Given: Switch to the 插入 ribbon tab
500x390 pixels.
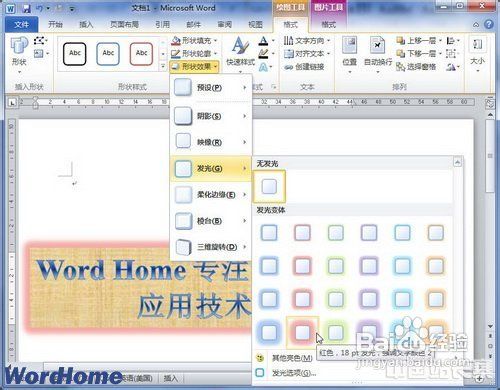Looking at the screenshot, I should (86, 24).
